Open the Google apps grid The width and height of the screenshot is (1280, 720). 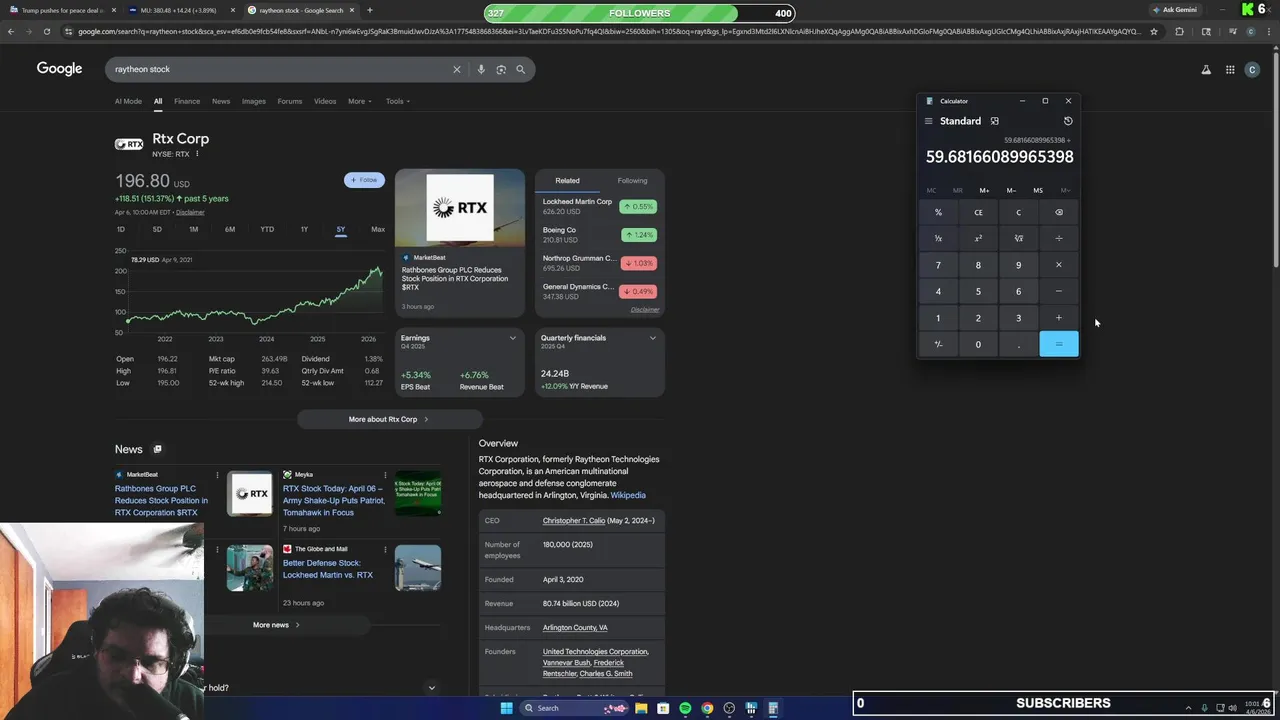[x=1230, y=69]
